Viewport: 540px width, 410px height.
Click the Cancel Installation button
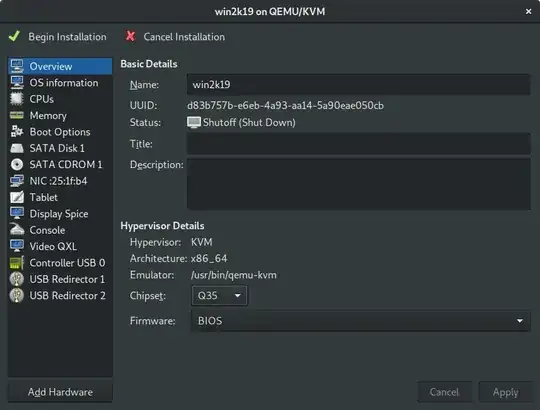(x=175, y=36)
